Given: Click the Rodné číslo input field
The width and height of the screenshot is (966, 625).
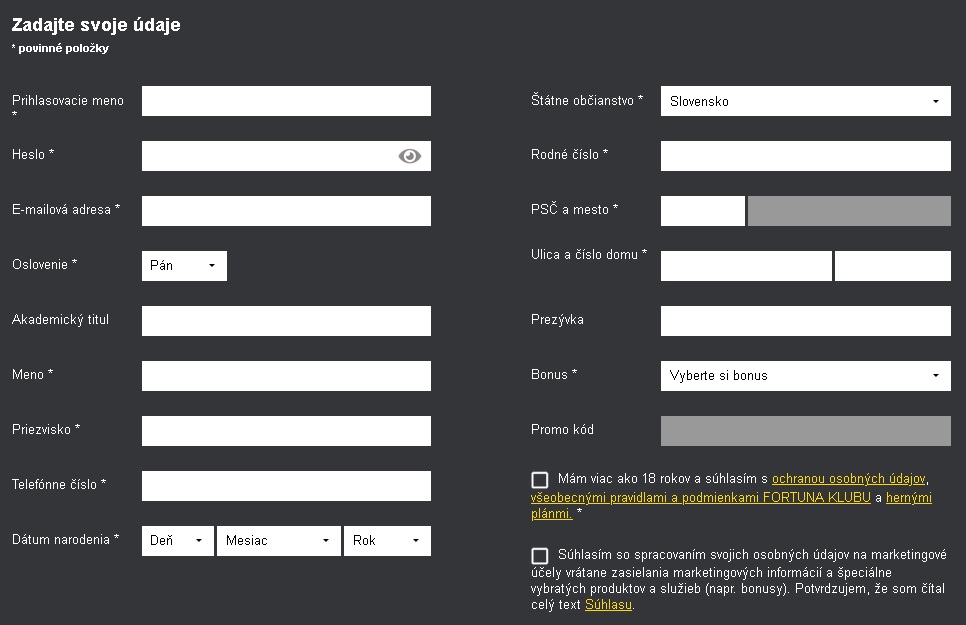Looking at the screenshot, I should [805, 156].
